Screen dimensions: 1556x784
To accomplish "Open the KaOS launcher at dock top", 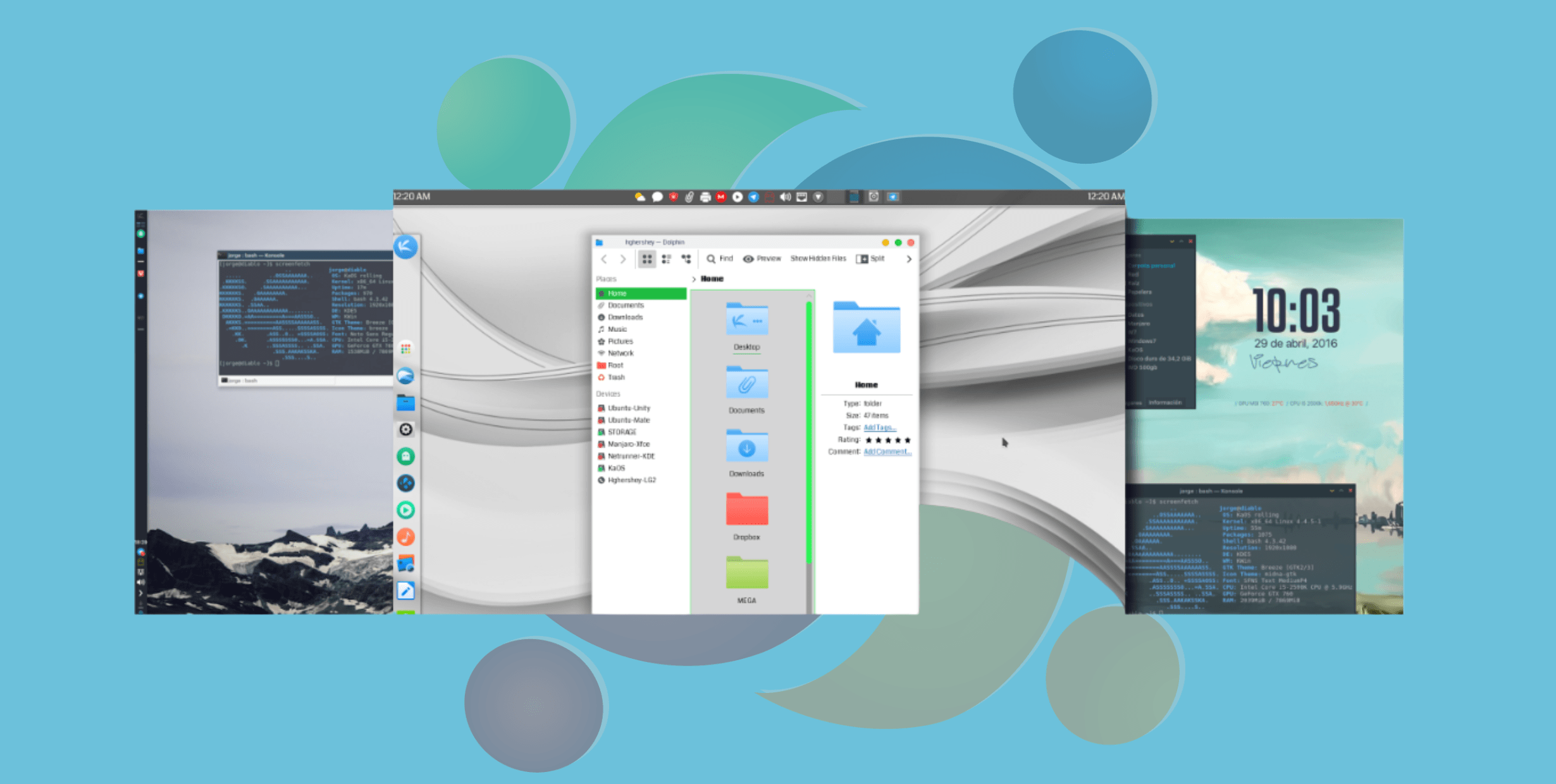I will coord(405,247).
